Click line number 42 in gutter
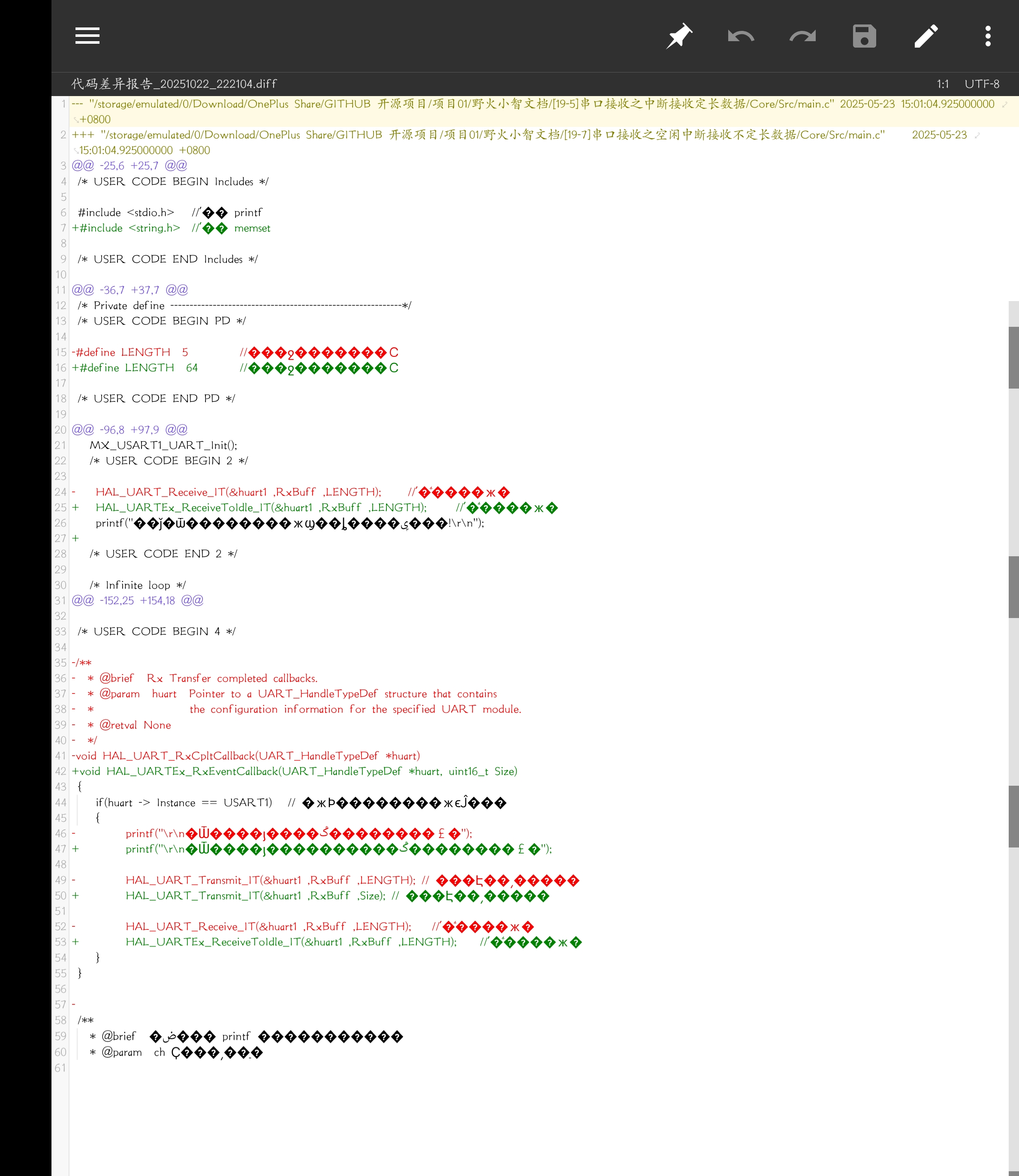 click(60, 772)
